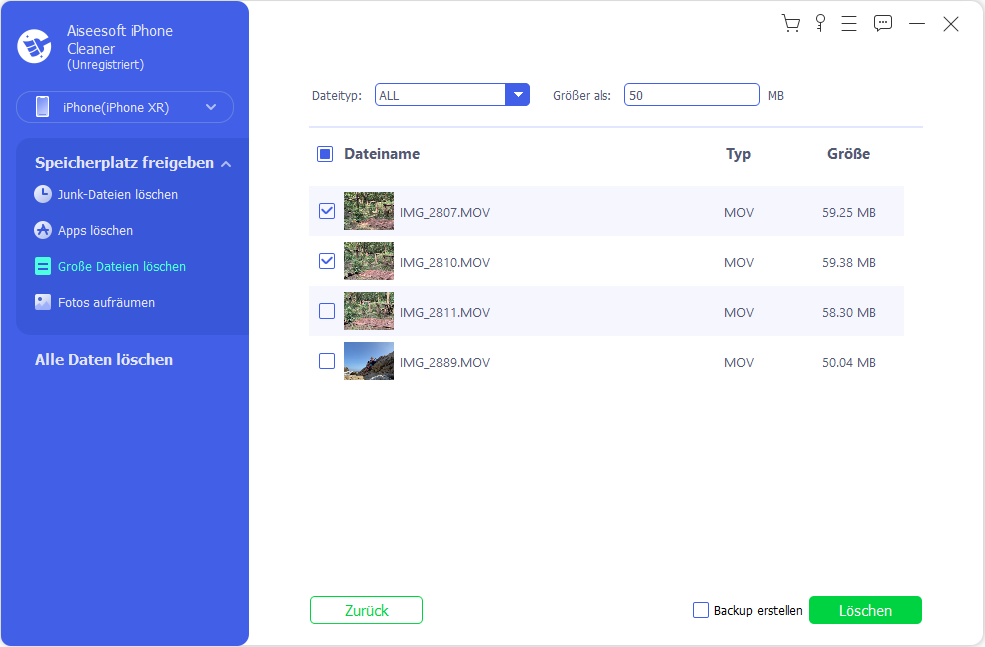Click the key register icon
Image resolution: width=985 pixels, height=647 pixels.
tap(821, 24)
